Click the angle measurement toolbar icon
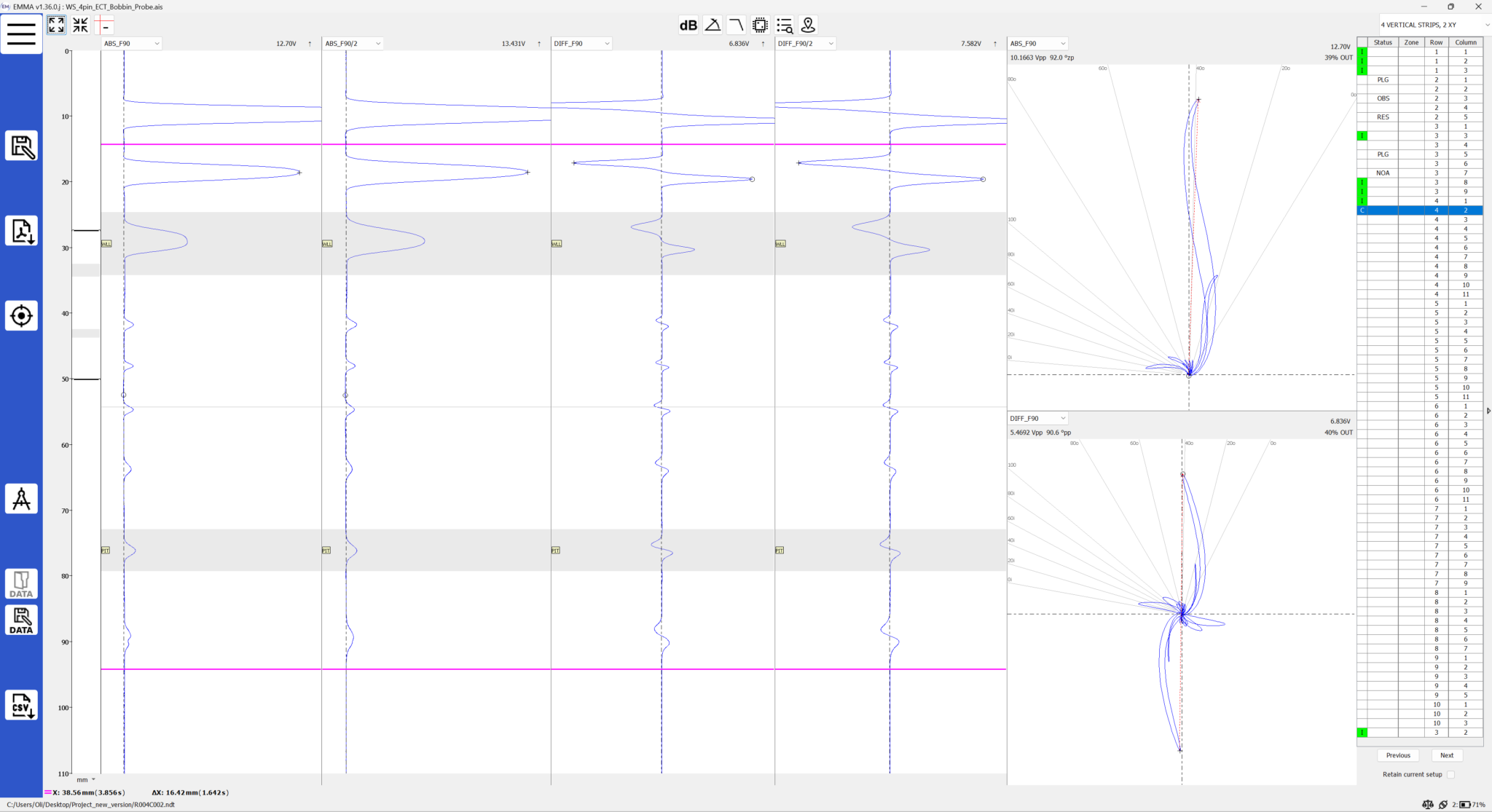Image resolution: width=1492 pixels, height=812 pixels. coord(712,25)
